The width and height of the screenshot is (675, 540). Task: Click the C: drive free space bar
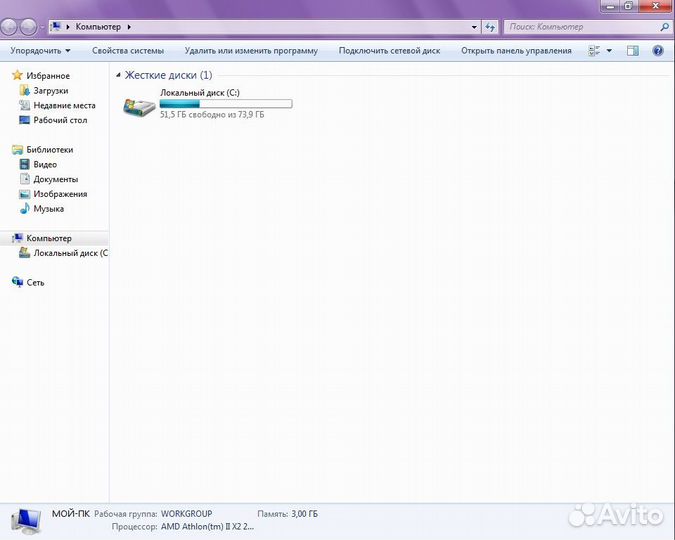[226, 103]
